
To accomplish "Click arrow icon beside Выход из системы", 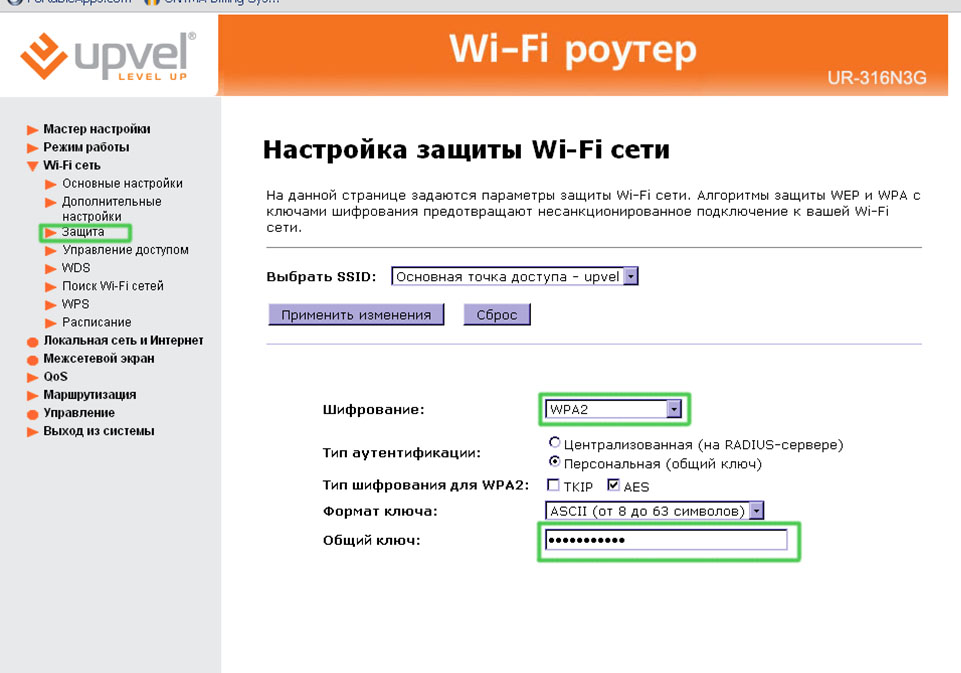I will 33,432.
